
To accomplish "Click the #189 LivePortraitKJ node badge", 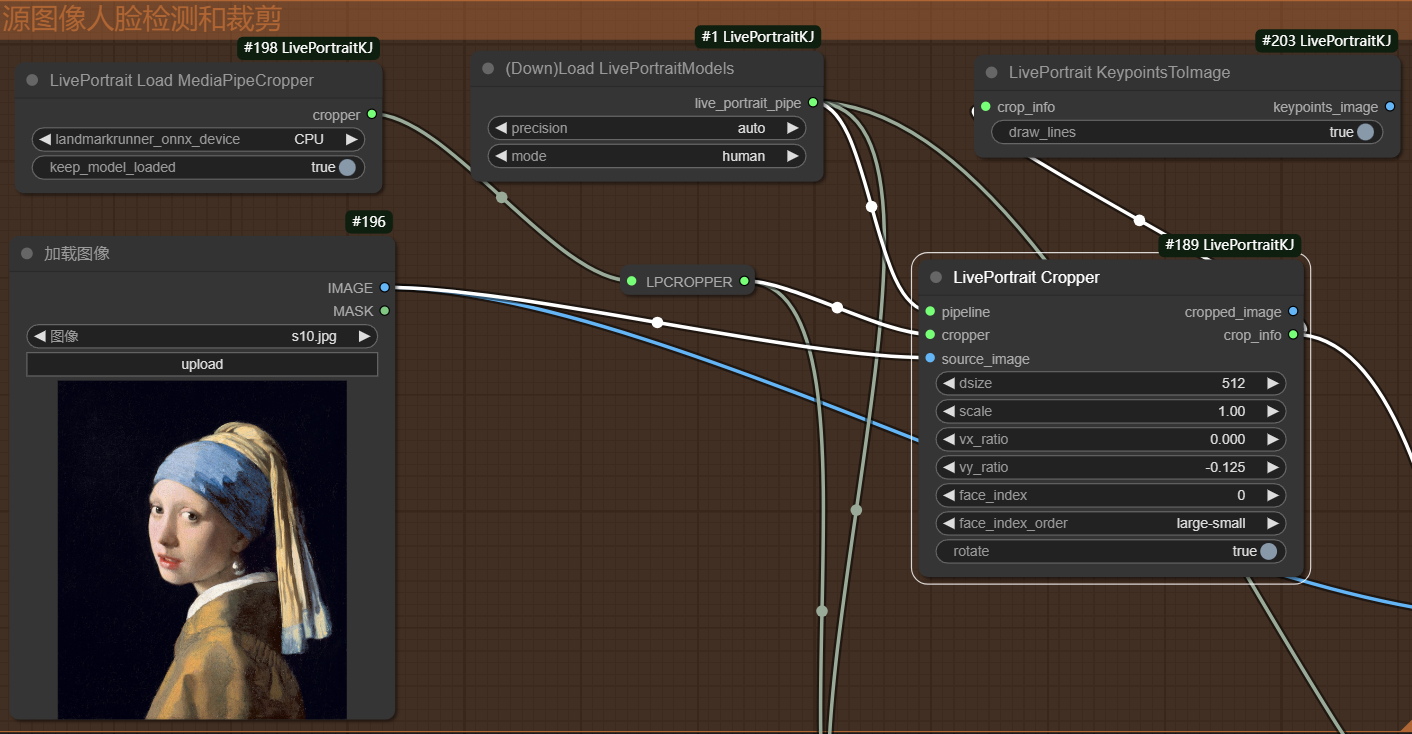I will click(1229, 245).
